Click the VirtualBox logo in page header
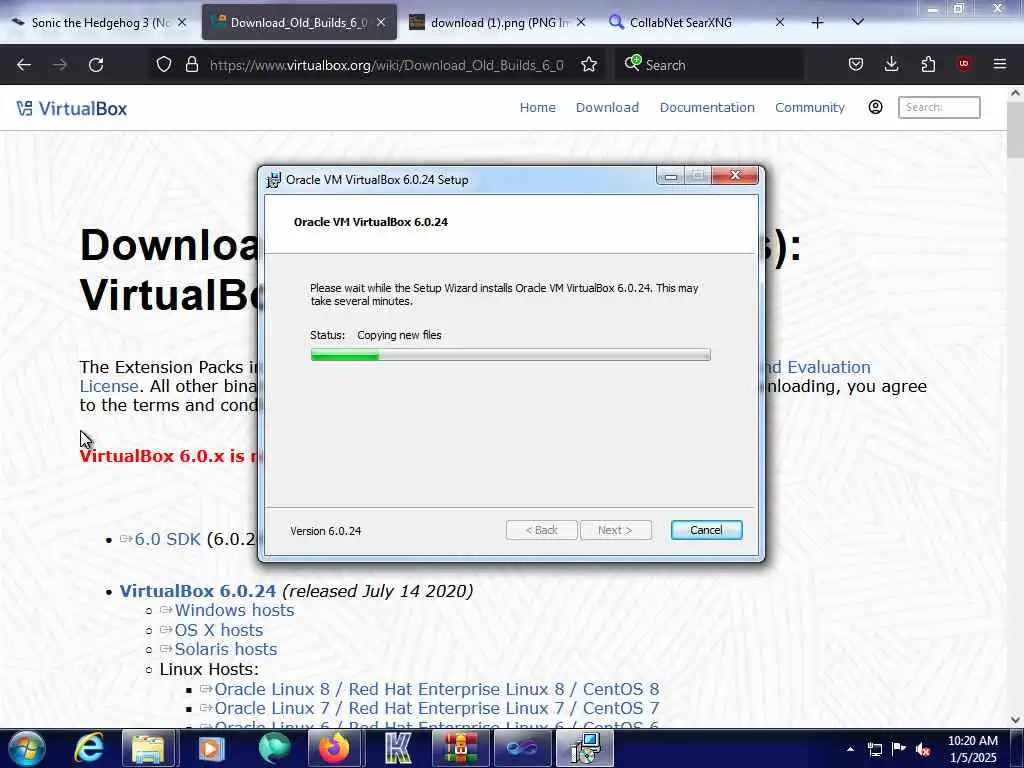The width and height of the screenshot is (1024, 768). point(72,108)
